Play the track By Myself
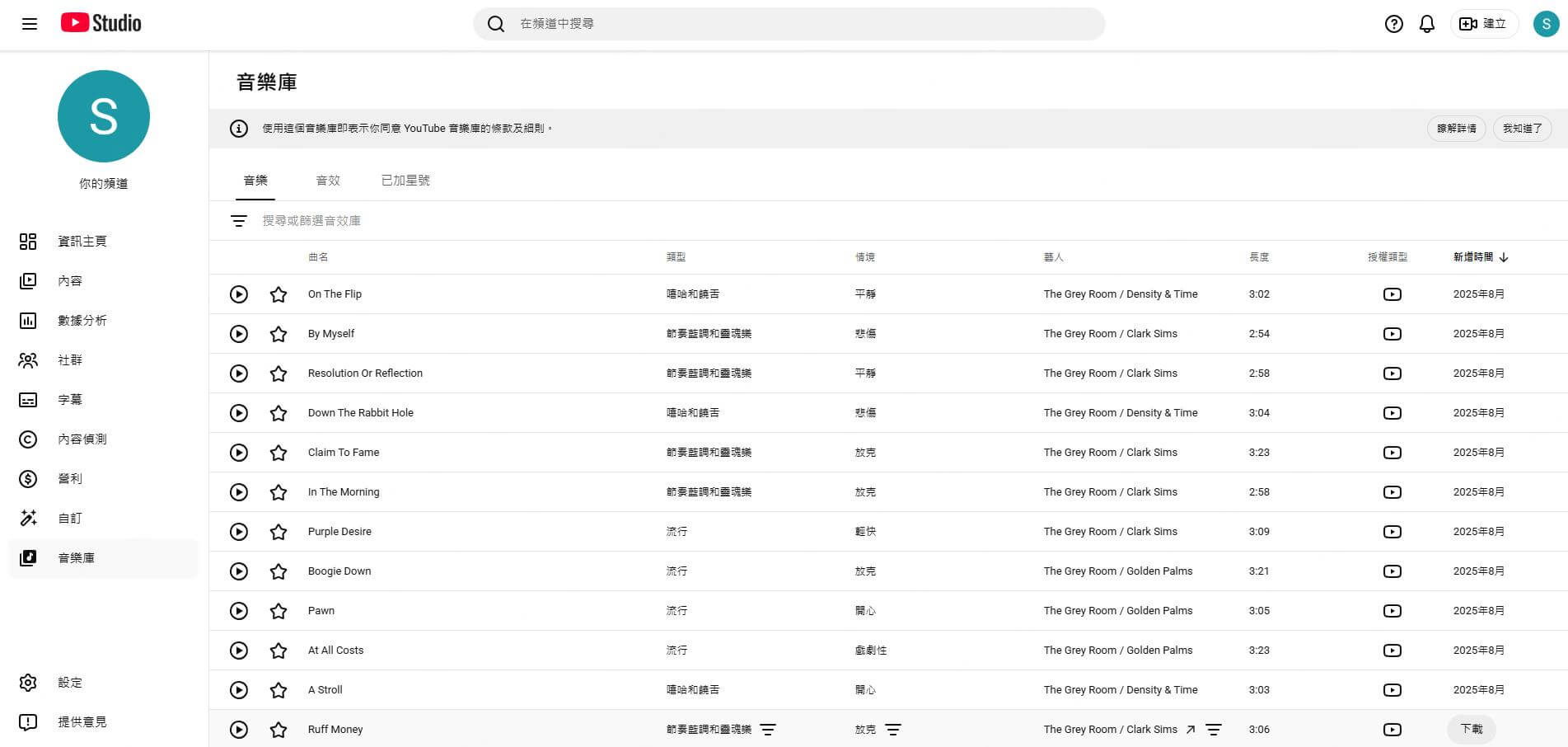 238,333
